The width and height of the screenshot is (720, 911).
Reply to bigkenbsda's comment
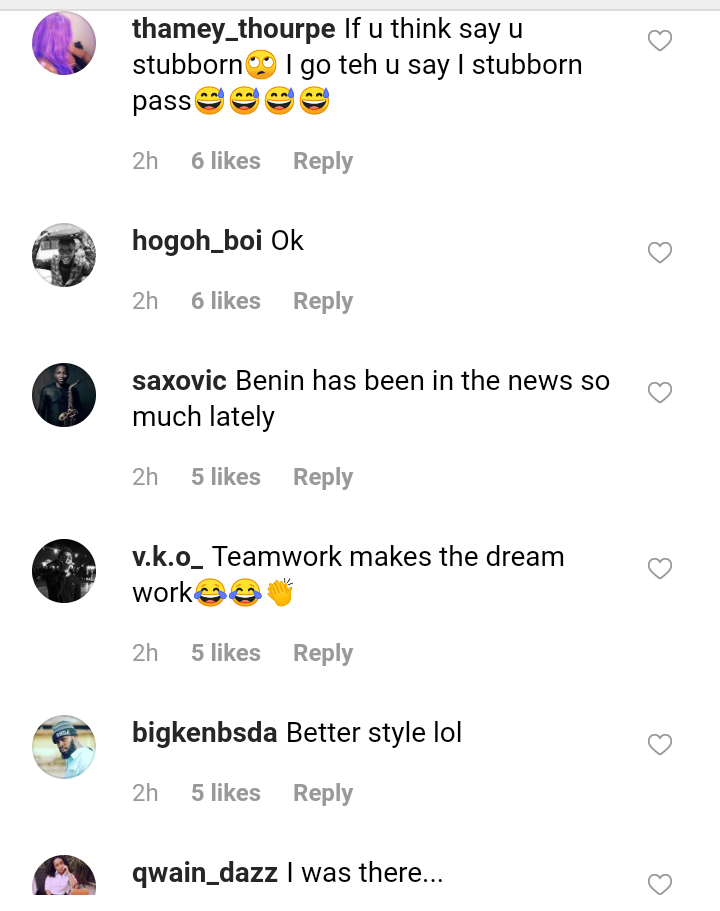pos(322,793)
